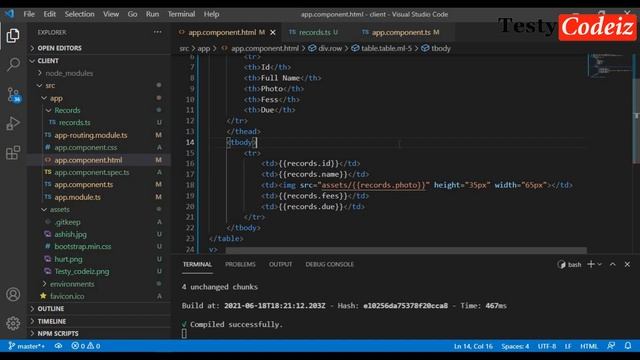Viewport: 640px width, 360px height.
Task: Collapse the src folder
Action: (x=50, y=85)
